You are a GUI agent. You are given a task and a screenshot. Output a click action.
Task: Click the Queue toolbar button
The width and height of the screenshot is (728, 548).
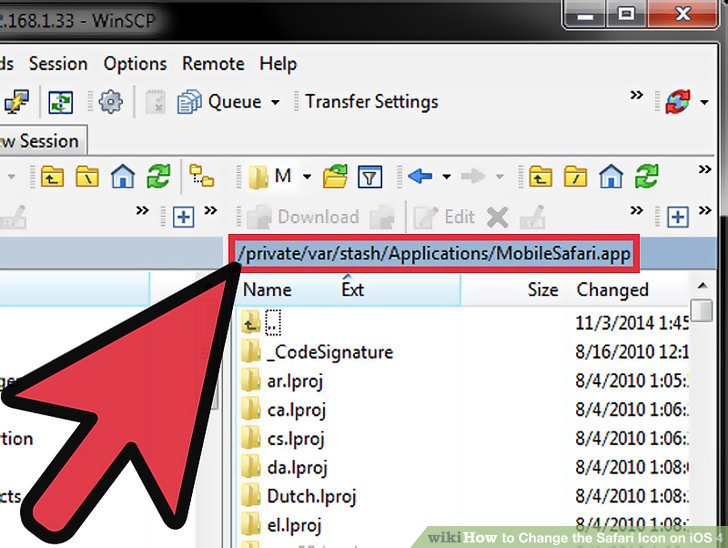coord(220,102)
